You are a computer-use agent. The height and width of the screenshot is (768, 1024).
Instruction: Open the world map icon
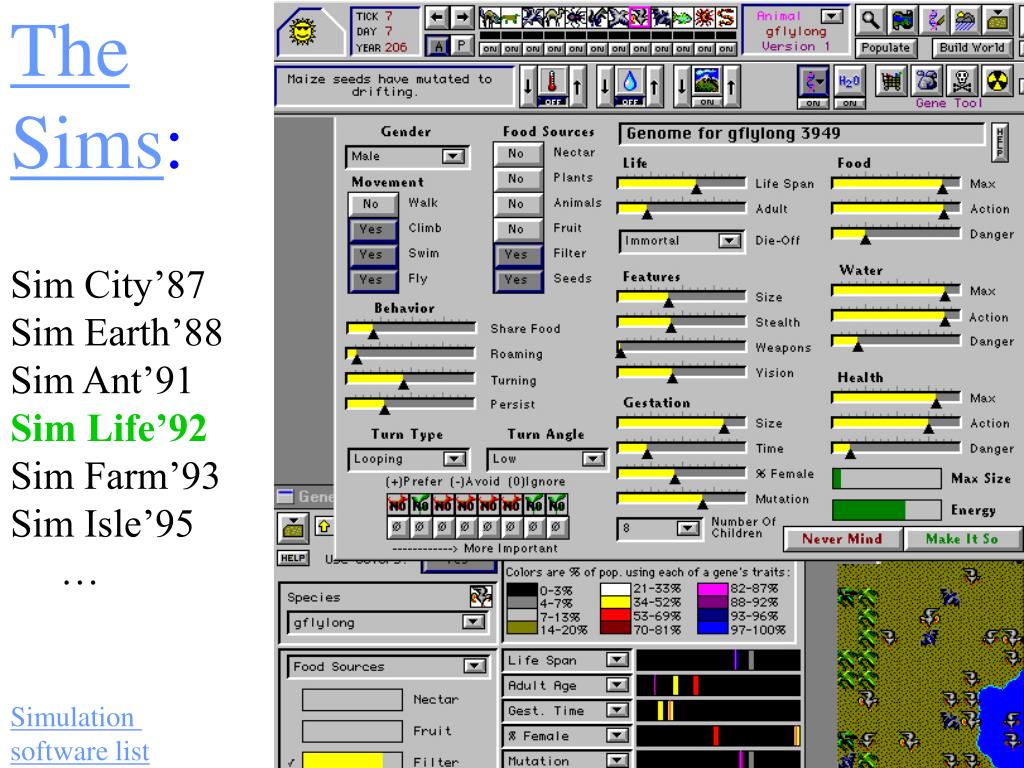pyautogui.click(x=903, y=20)
